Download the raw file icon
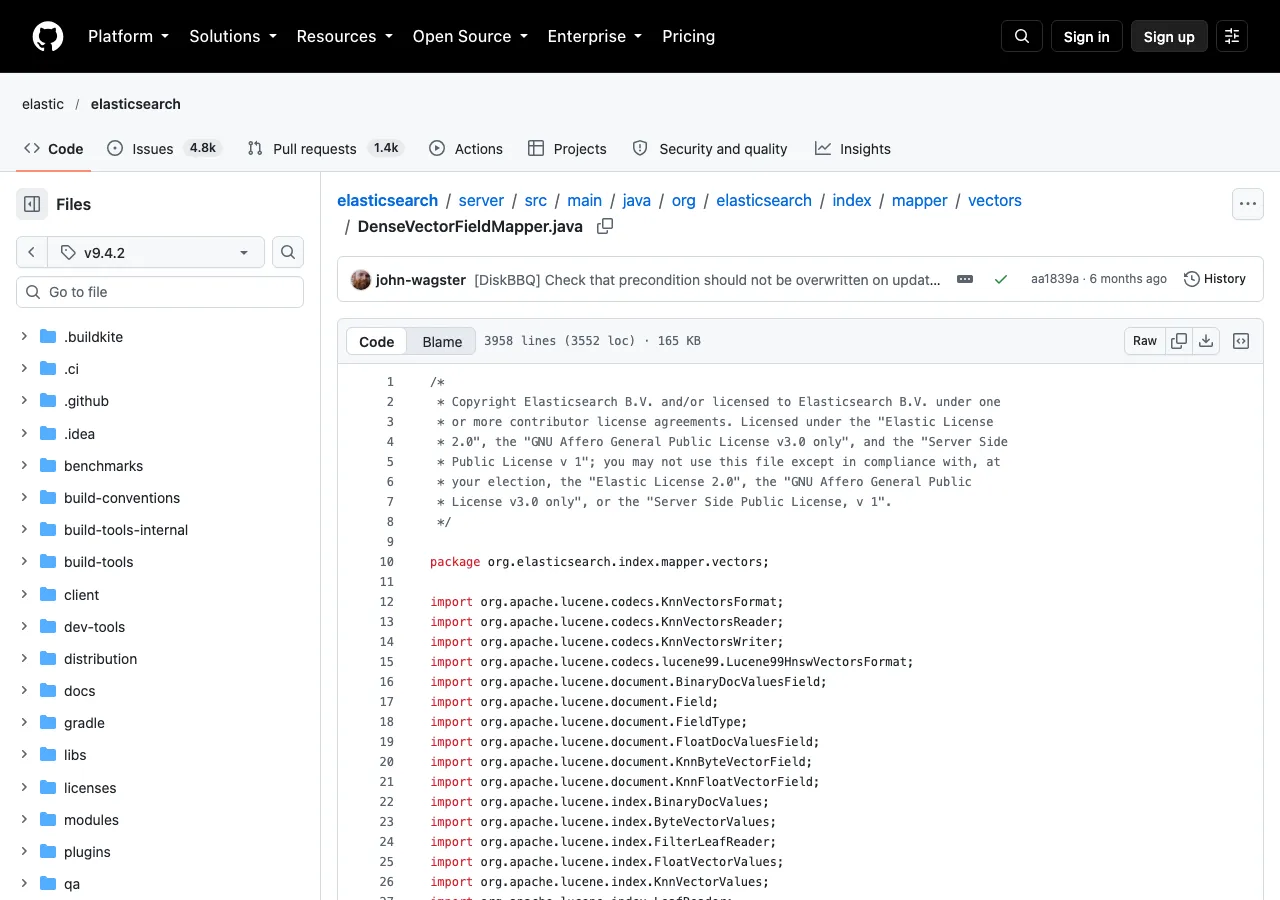Image resolution: width=1280 pixels, height=900 pixels. coord(1206,341)
